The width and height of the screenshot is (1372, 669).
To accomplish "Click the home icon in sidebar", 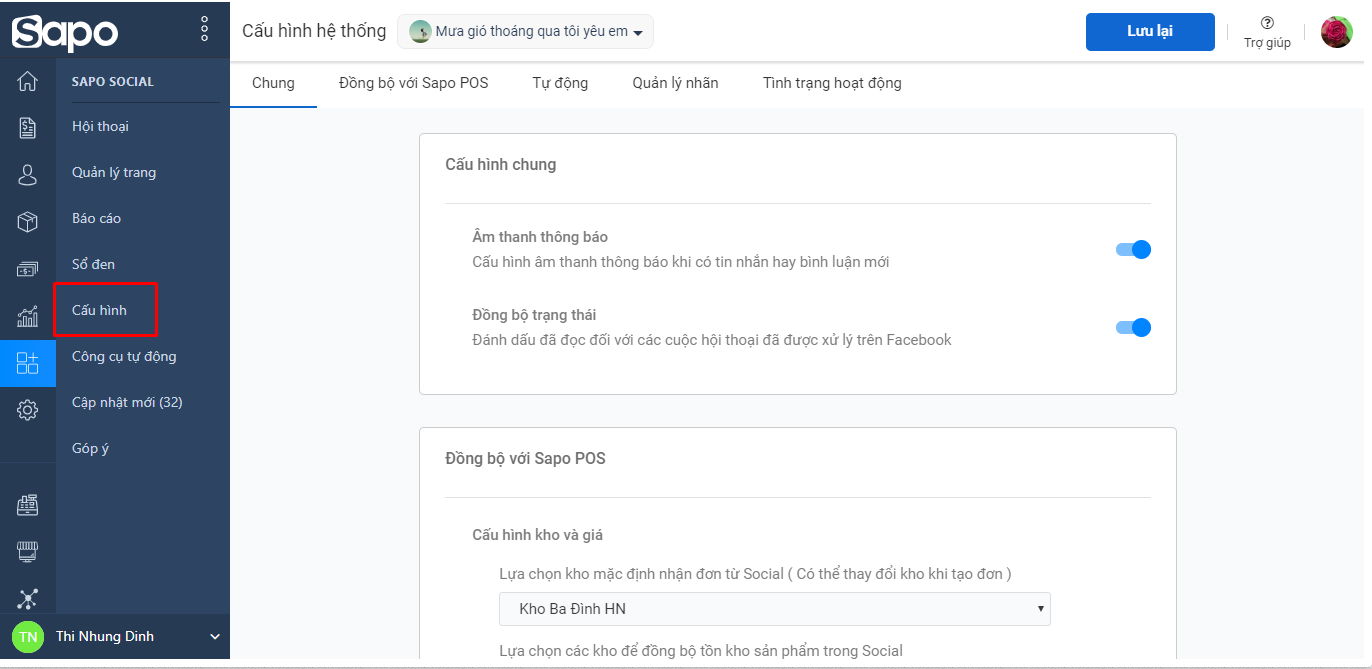I will [27, 82].
